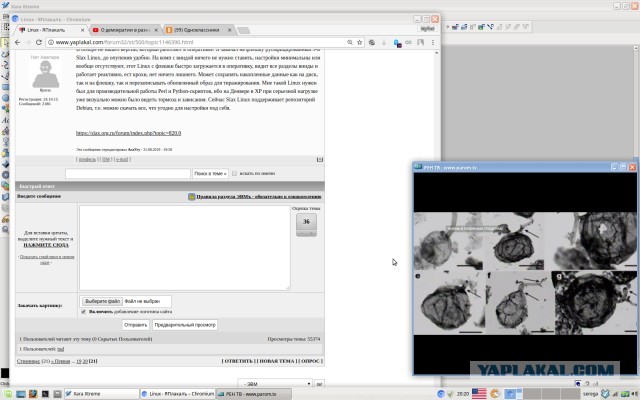
Task: Select Linux - ЯПлакалъ Chromium taskbar button
Action: (178, 394)
